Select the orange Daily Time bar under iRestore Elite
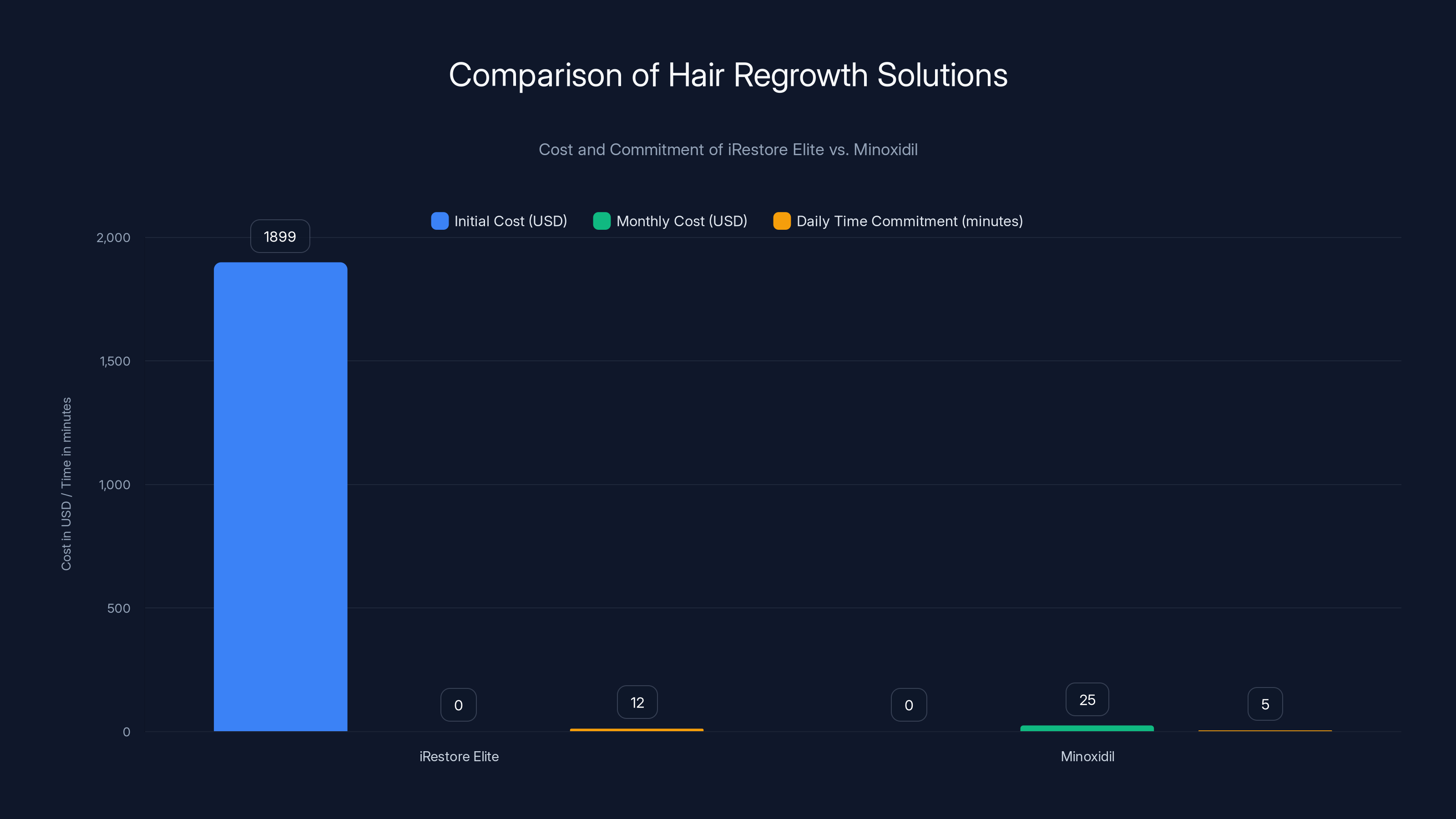The height and width of the screenshot is (819, 1456). point(637,730)
